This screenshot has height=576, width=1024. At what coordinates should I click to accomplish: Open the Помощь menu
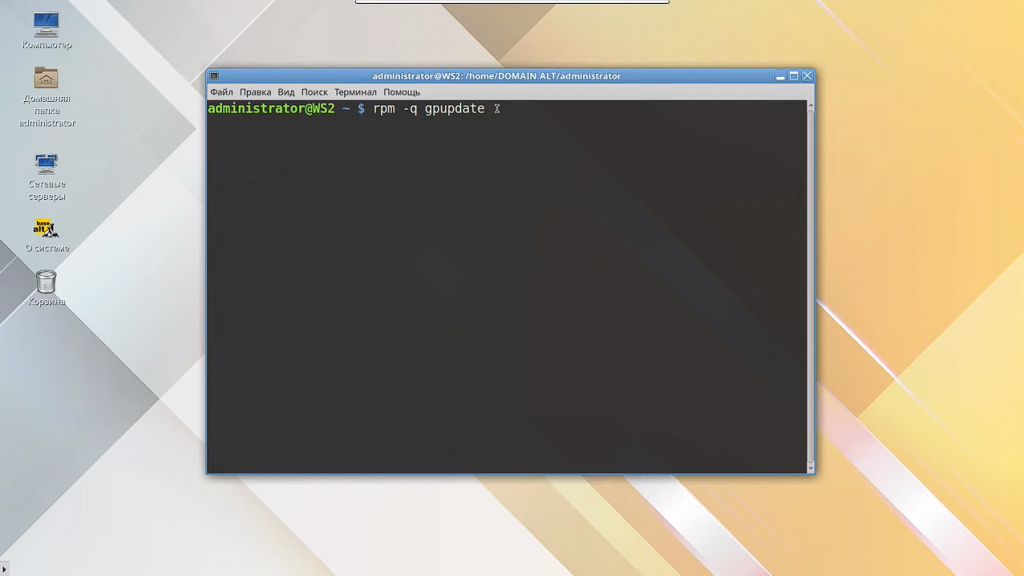[402, 92]
